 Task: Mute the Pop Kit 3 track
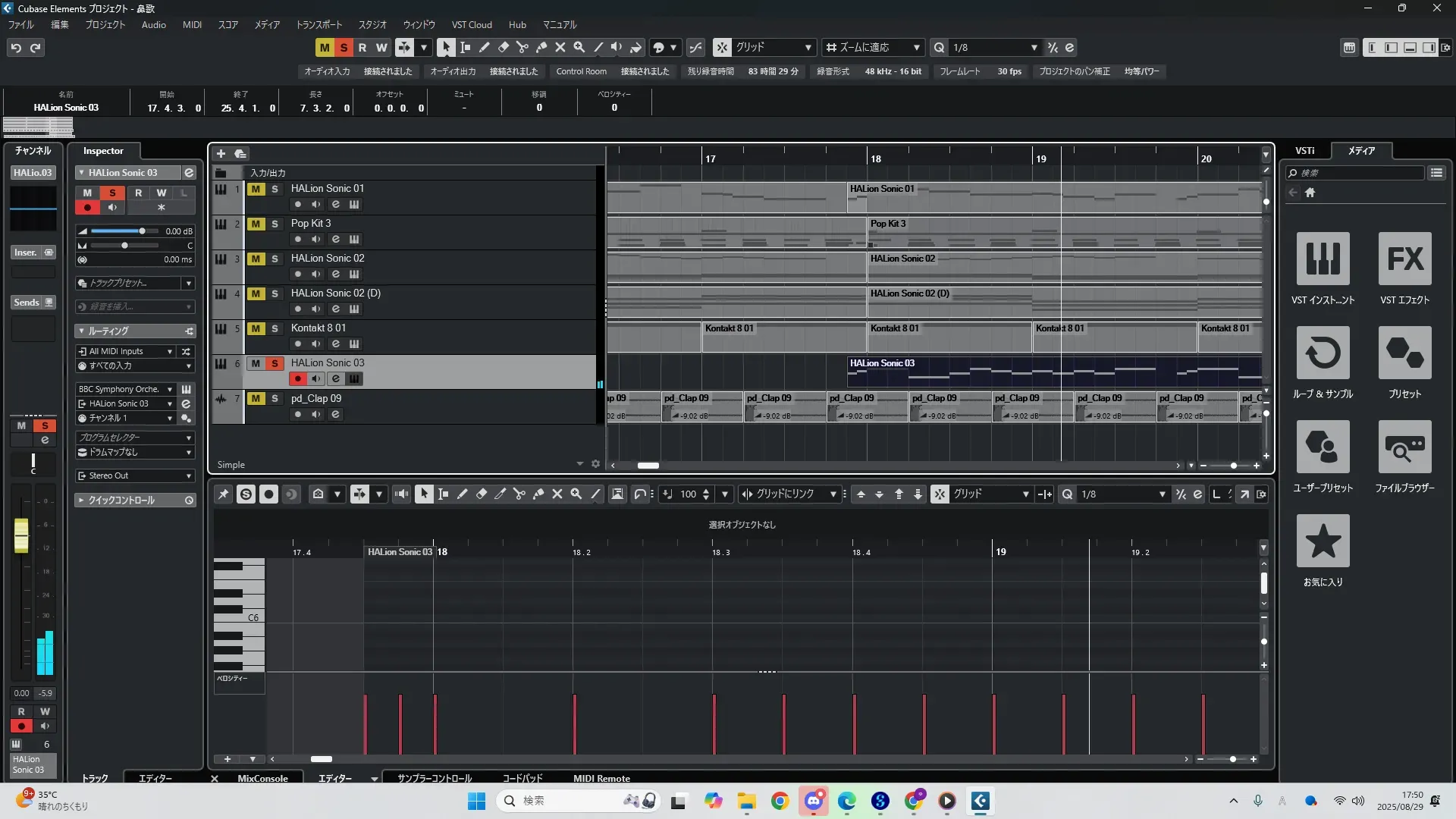(256, 224)
